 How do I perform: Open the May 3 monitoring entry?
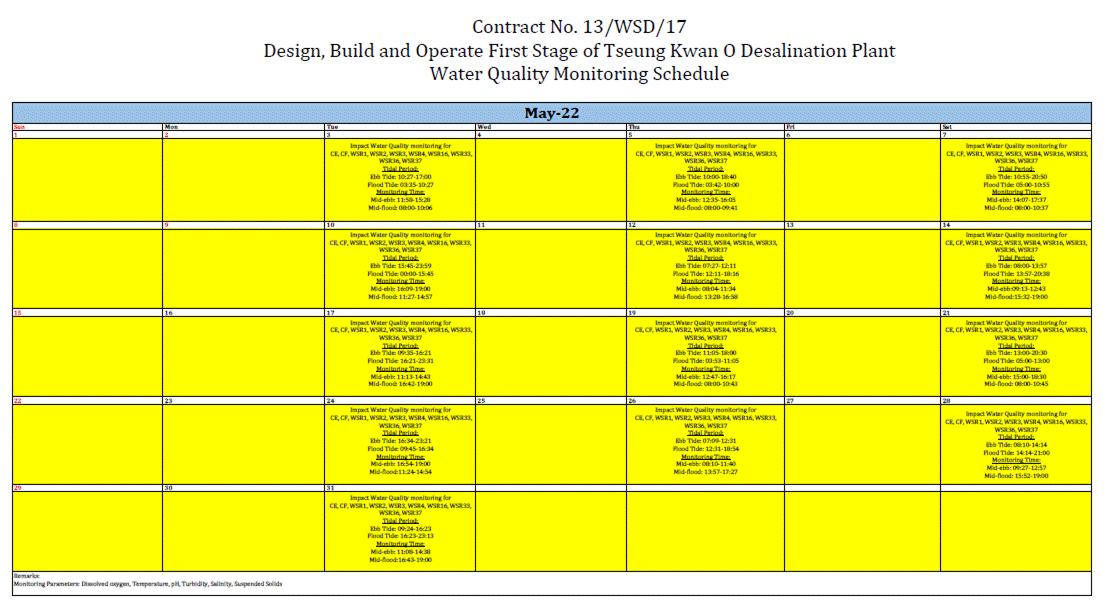[400, 178]
